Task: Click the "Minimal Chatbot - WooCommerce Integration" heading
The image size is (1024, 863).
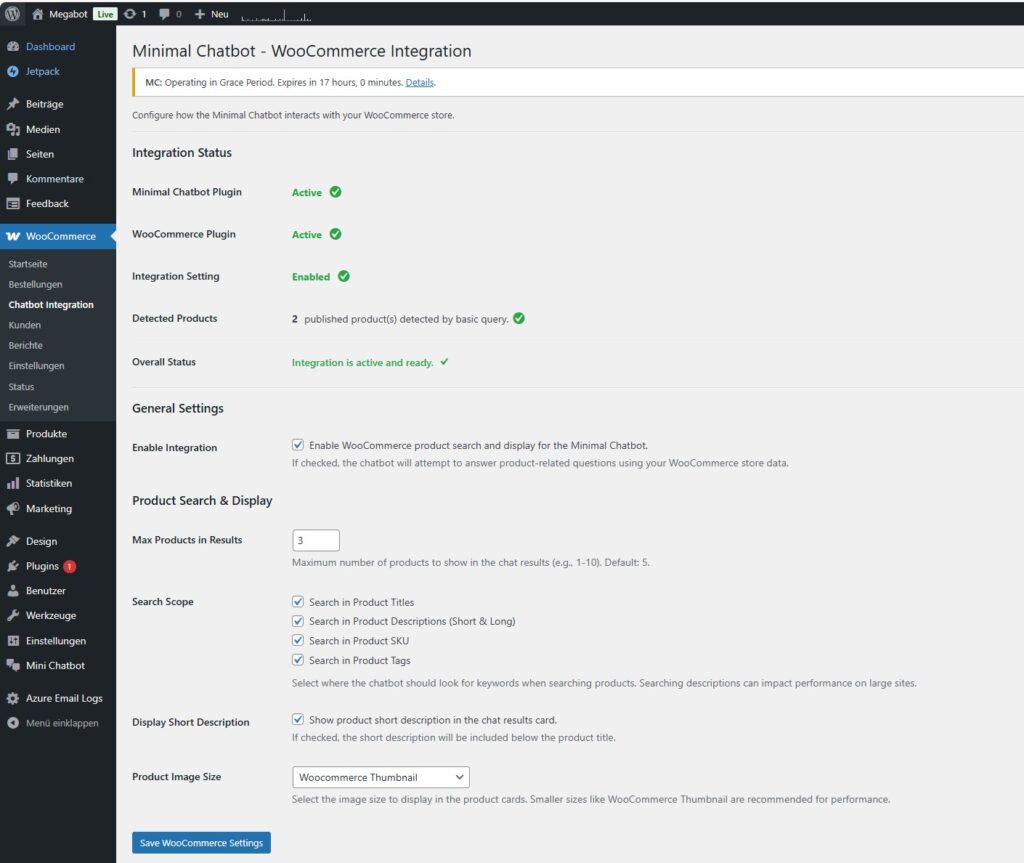Action: (302, 51)
